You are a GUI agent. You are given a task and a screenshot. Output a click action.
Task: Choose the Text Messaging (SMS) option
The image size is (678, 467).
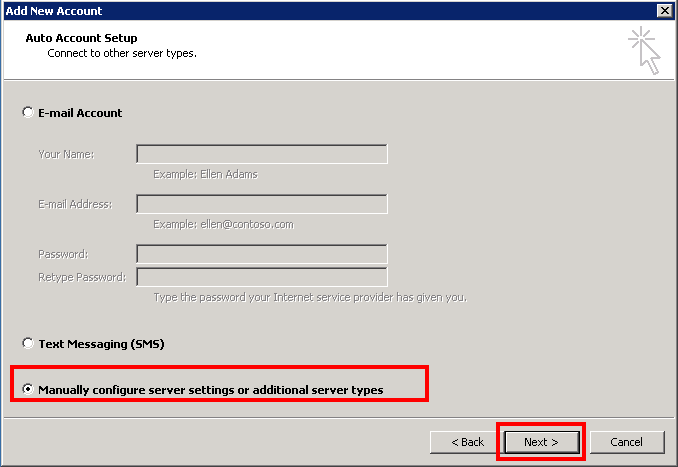(27, 343)
